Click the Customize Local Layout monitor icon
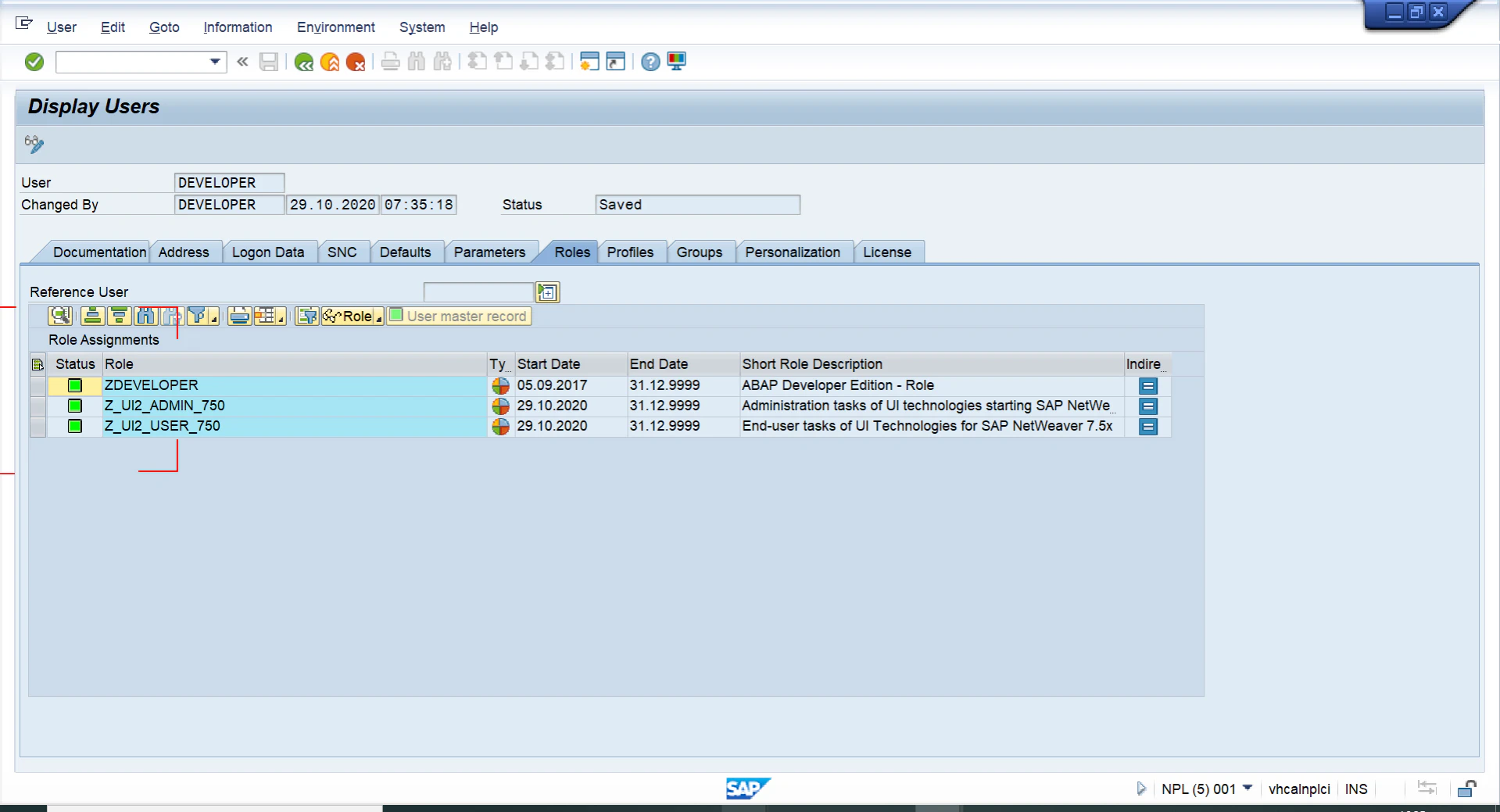Image resolution: width=1500 pixels, height=812 pixels. [677, 62]
